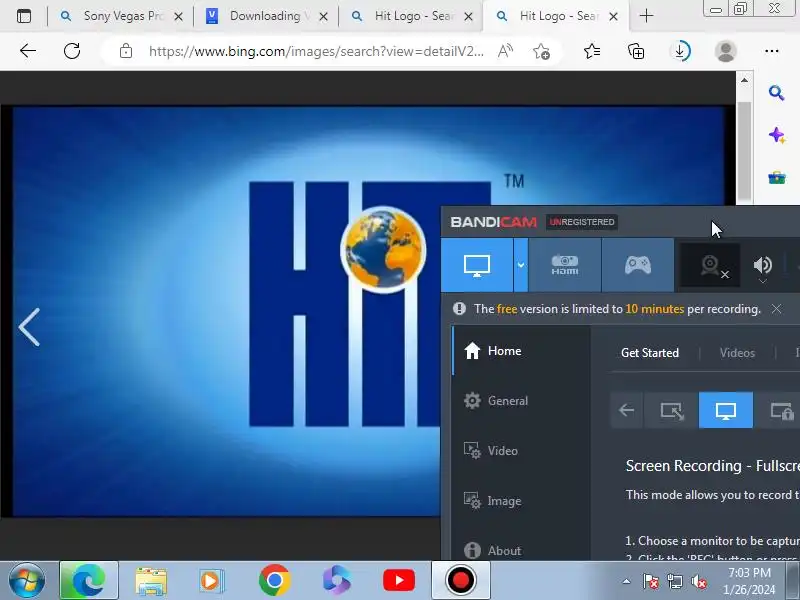800x600 pixels.
Task: Choose specific window recording mode icon
Action: point(781,410)
